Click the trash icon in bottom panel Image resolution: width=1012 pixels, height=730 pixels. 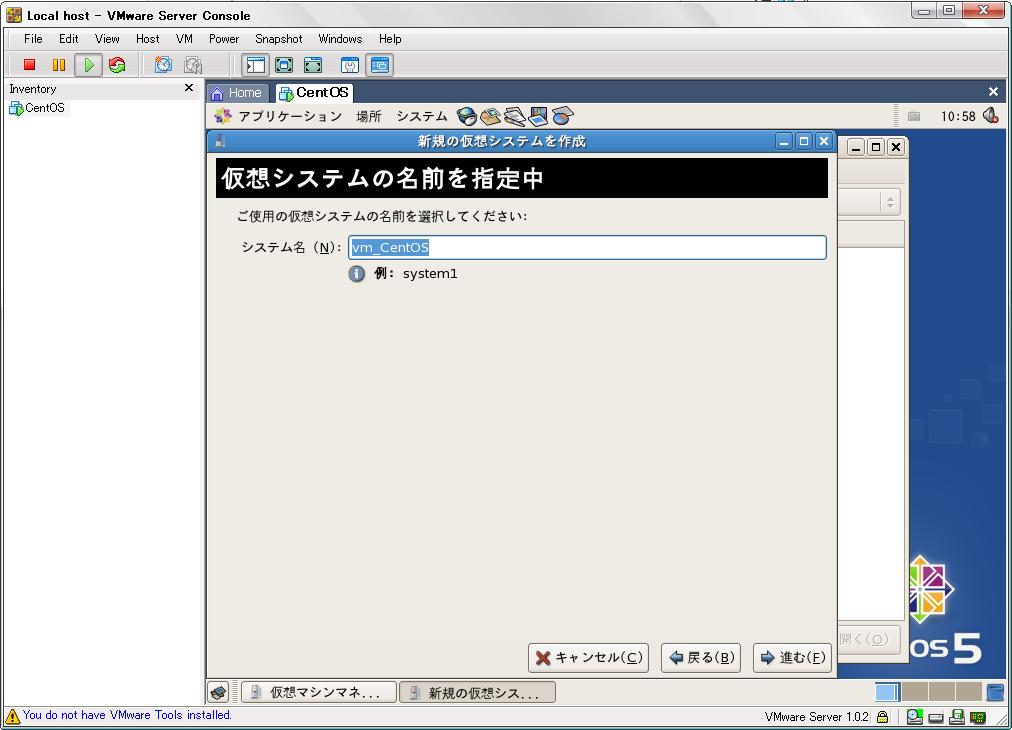point(995,692)
